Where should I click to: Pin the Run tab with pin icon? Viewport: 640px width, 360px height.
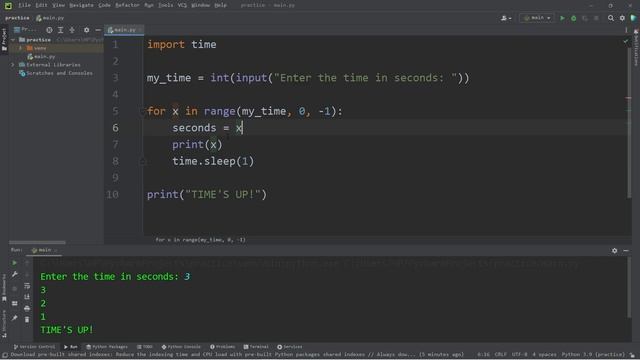pyautogui.click(x=14, y=318)
